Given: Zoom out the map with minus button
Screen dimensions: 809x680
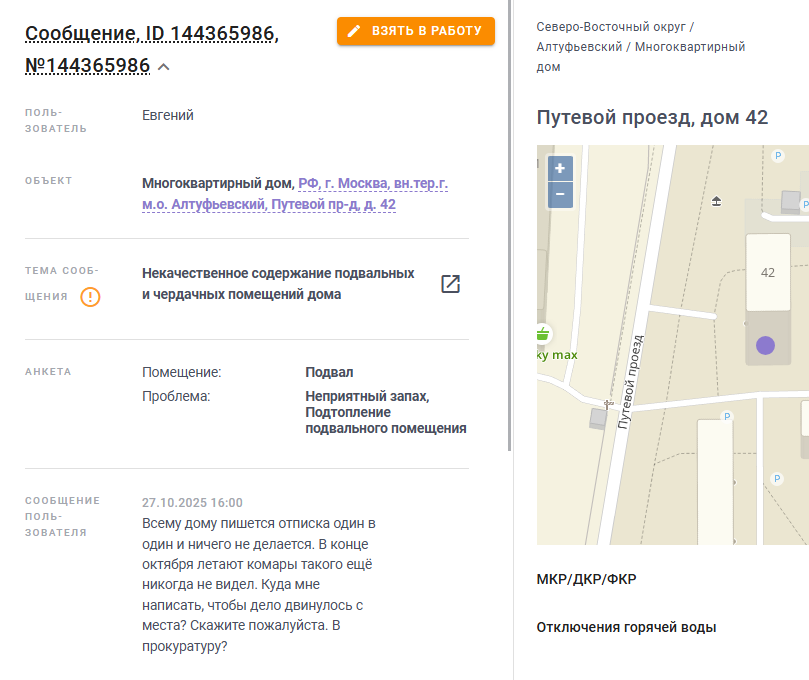Looking at the screenshot, I should click(x=560, y=195).
